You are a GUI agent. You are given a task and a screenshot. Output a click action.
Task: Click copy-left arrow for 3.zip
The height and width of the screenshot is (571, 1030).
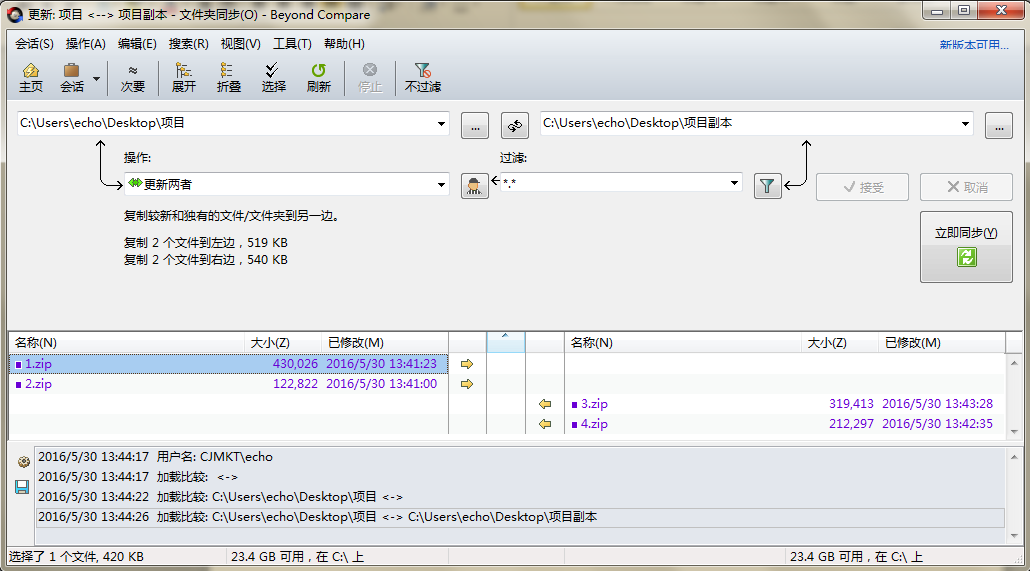545,404
